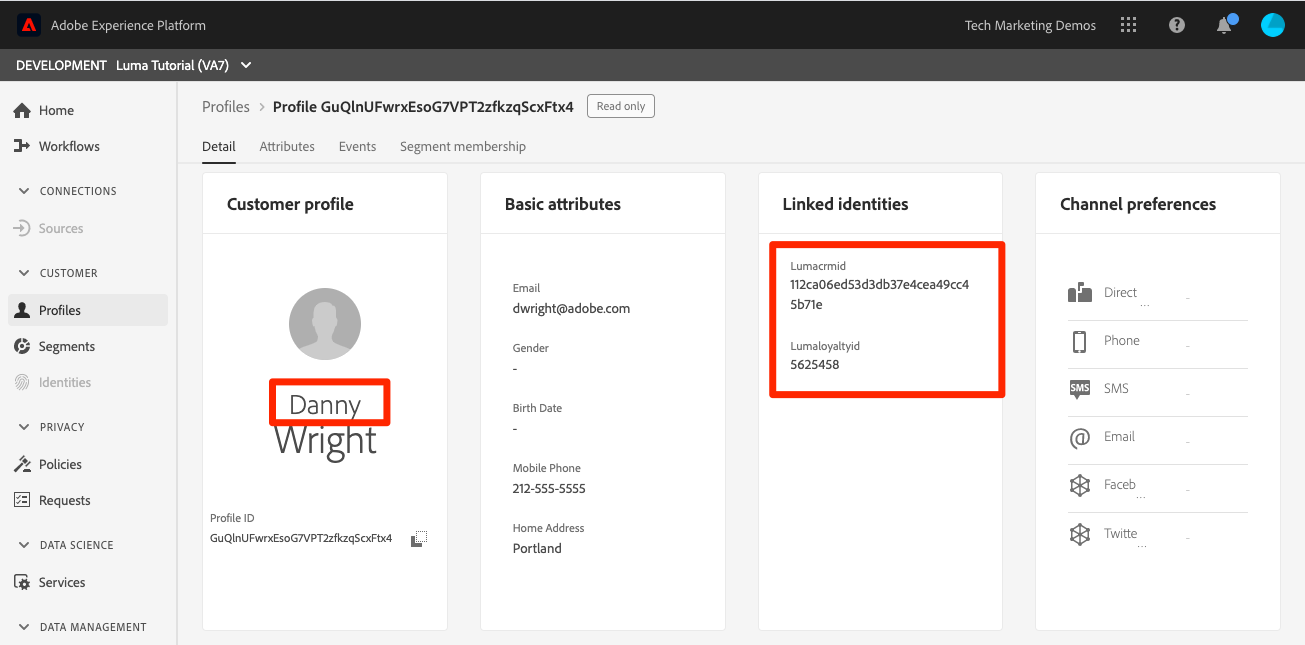Click the Profiles person icon
1305x645 pixels.
coord(22,310)
